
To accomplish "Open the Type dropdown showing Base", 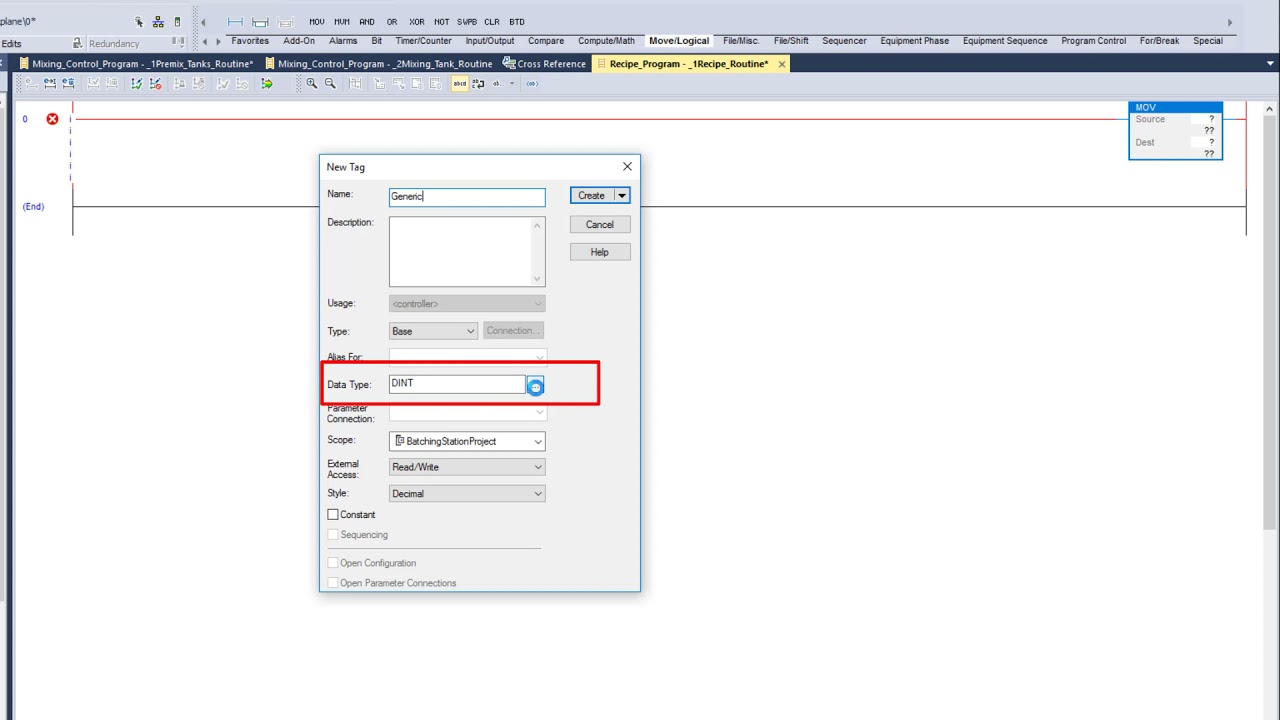I will click(433, 331).
